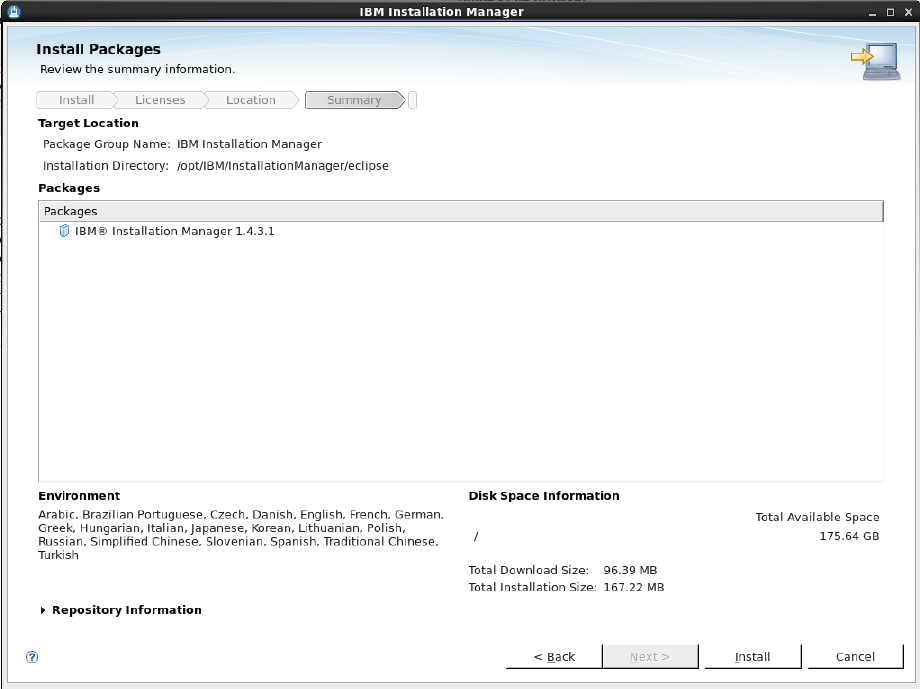Select the Summary step in breadcrumb

click(354, 100)
